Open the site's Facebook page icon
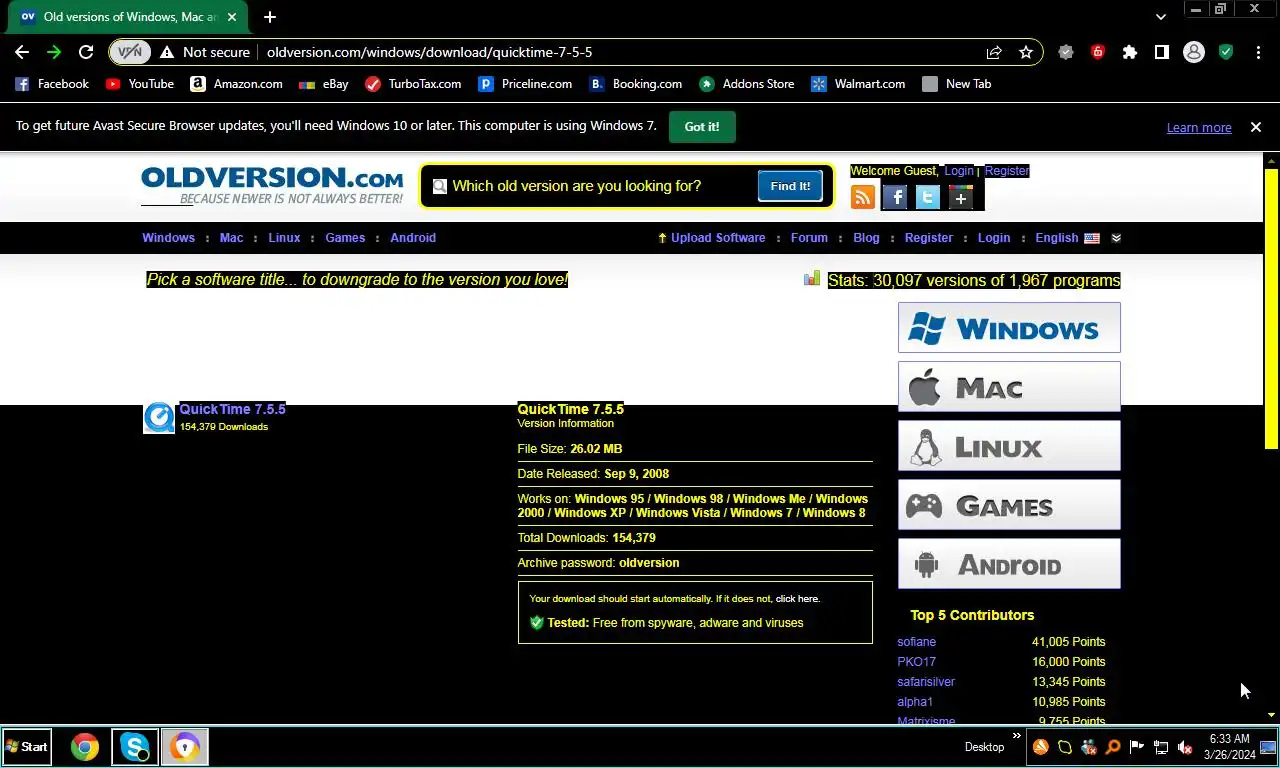This screenshot has width=1280, height=768. point(895,197)
